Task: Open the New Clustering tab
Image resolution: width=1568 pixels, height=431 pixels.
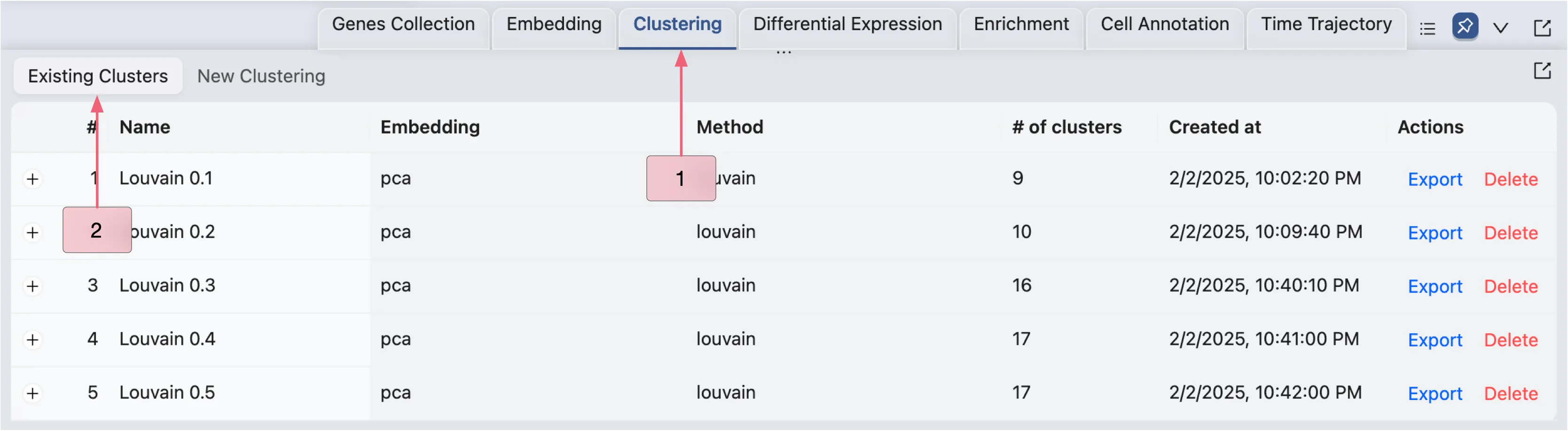Action: (260, 76)
